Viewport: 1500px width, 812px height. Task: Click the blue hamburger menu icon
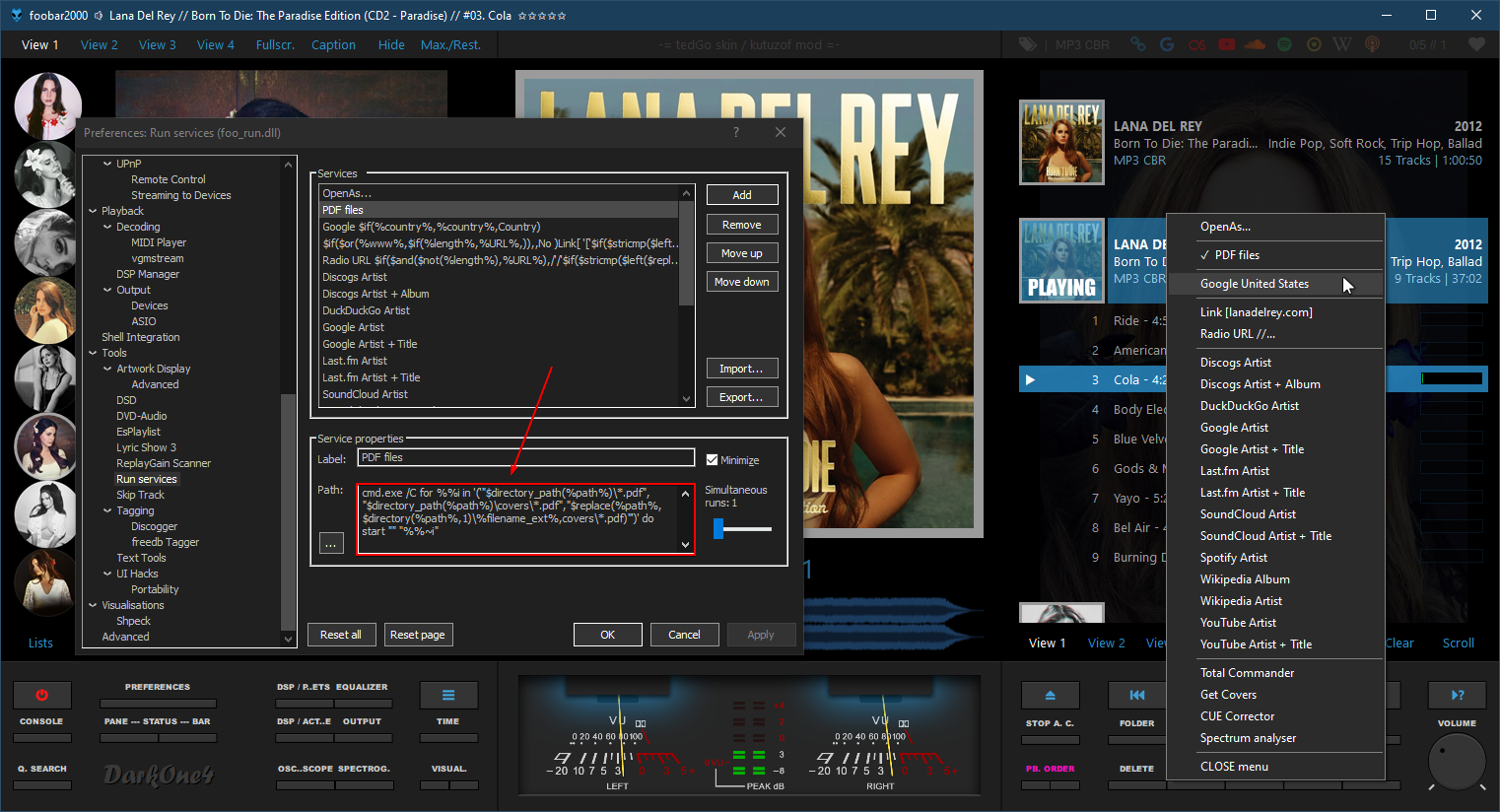tap(448, 695)
